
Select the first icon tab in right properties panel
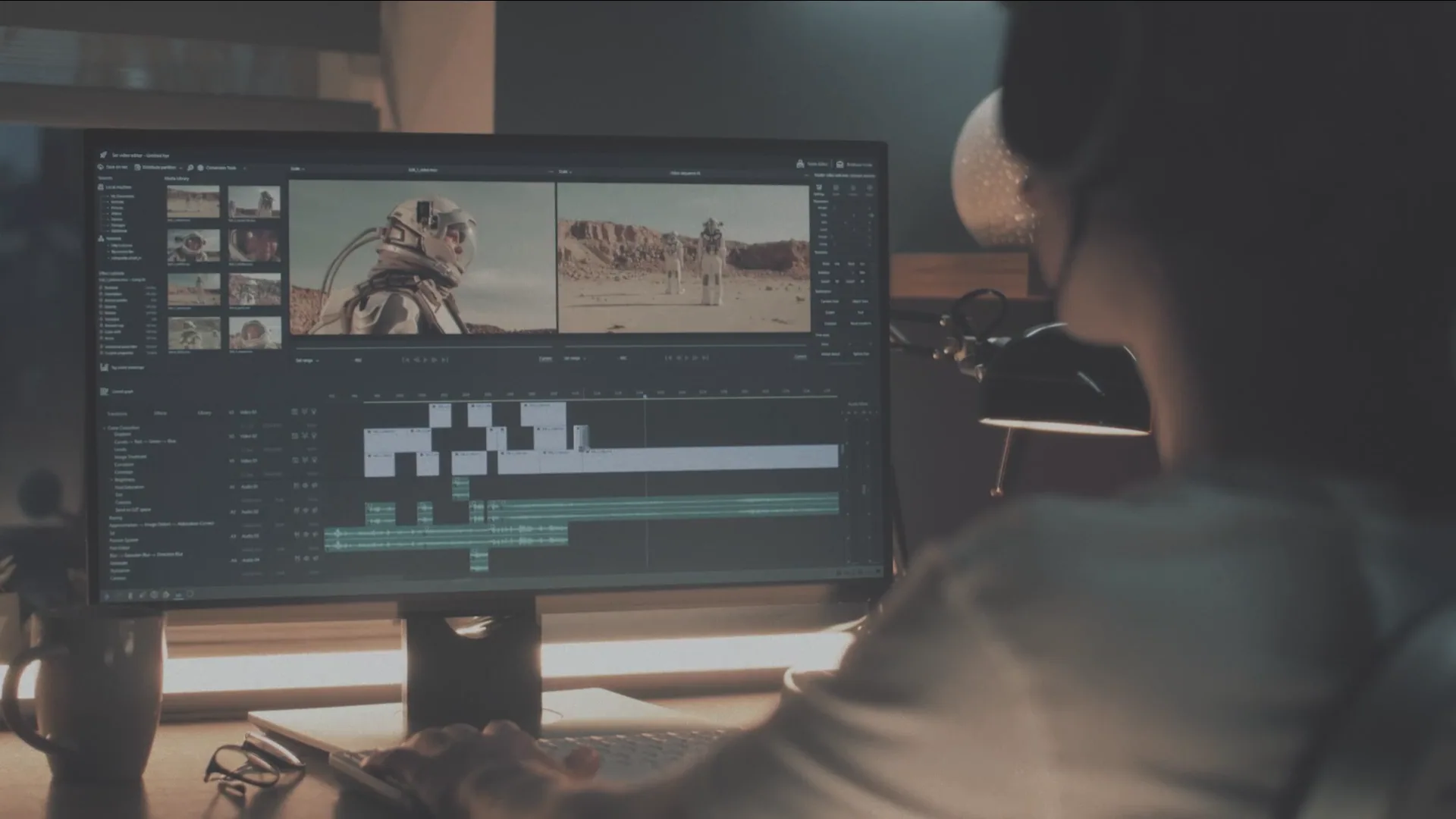pos(819,187)
